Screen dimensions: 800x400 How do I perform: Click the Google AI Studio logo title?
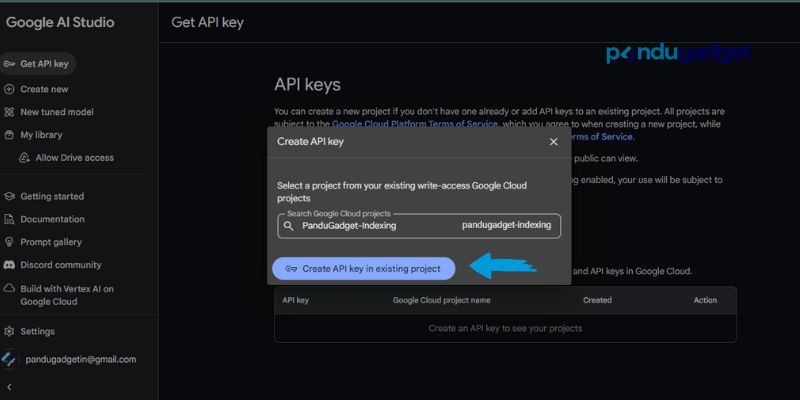[x=60, y=22]
